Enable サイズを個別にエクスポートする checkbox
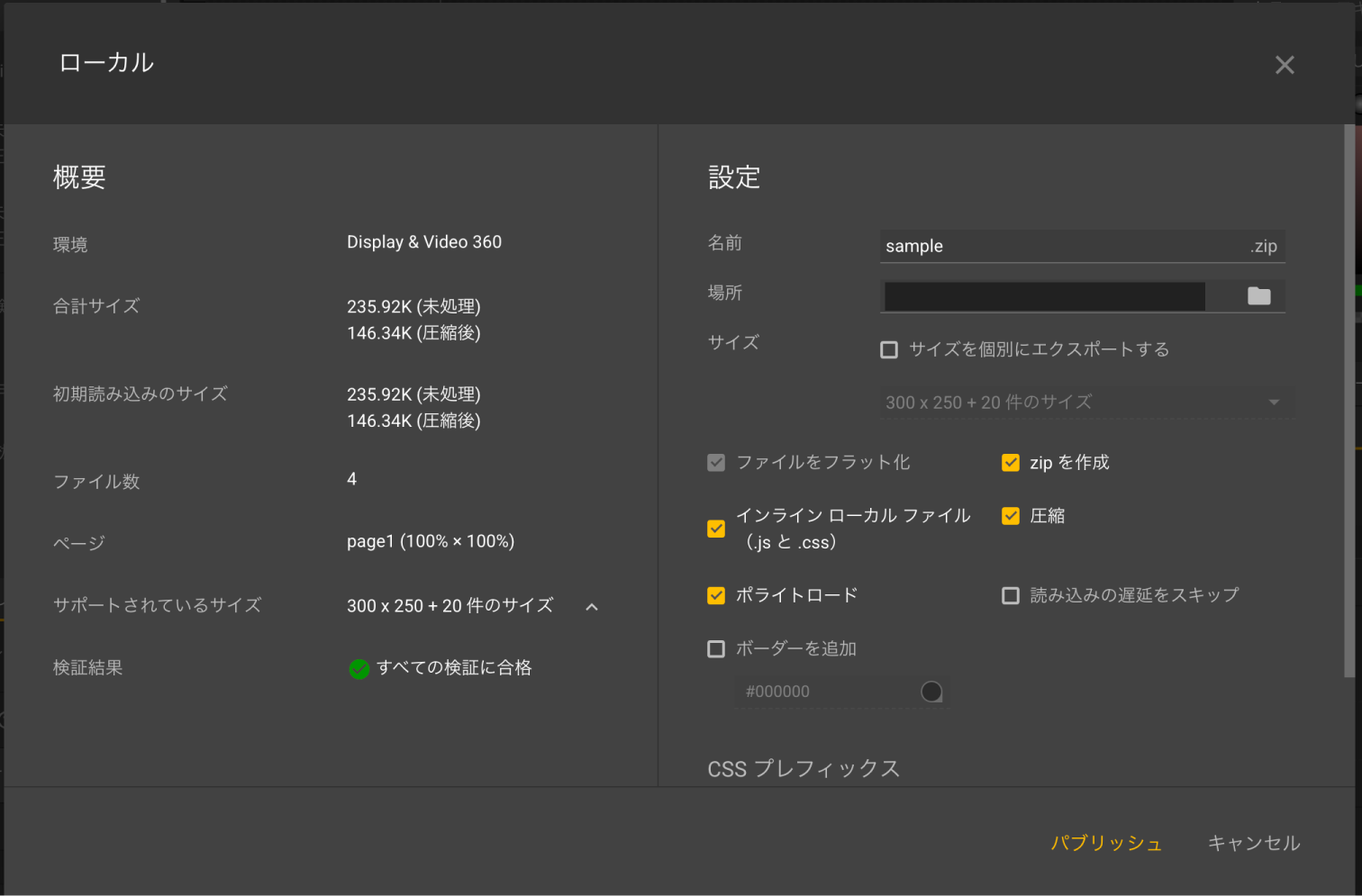 889,349
